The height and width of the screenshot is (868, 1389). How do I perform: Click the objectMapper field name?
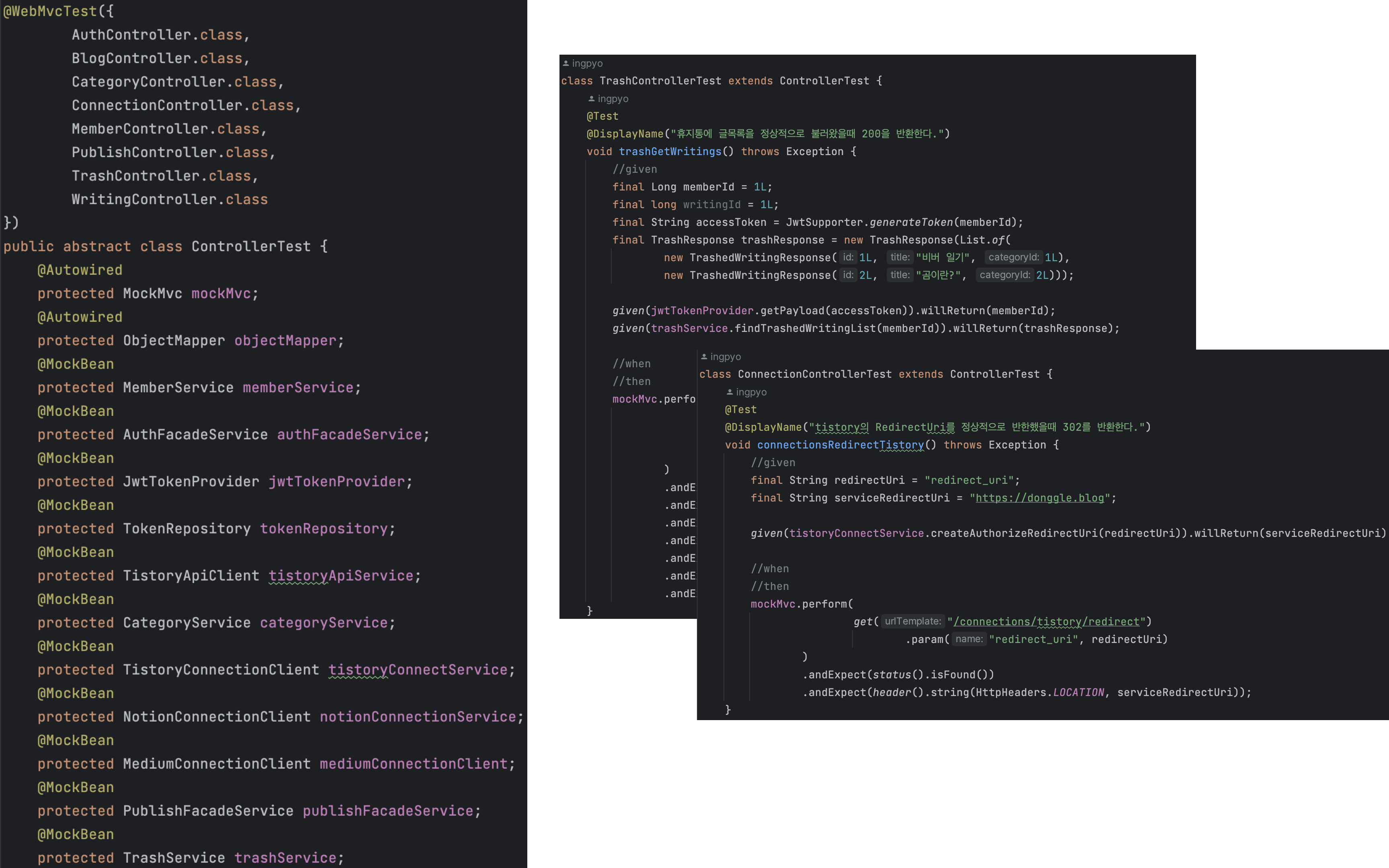[285, 341]
